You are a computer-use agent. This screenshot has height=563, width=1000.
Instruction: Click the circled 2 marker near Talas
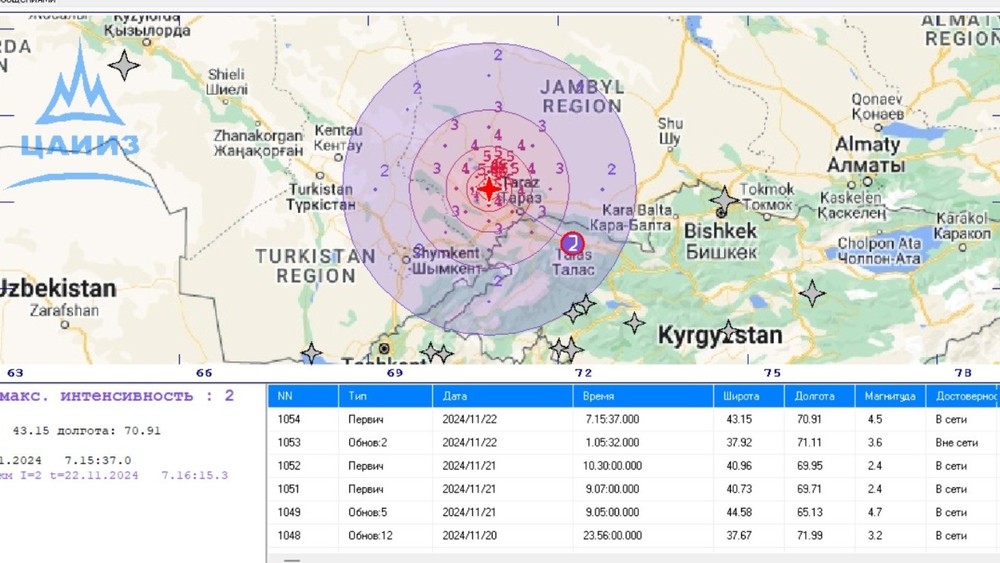click(x=572, y=243)
